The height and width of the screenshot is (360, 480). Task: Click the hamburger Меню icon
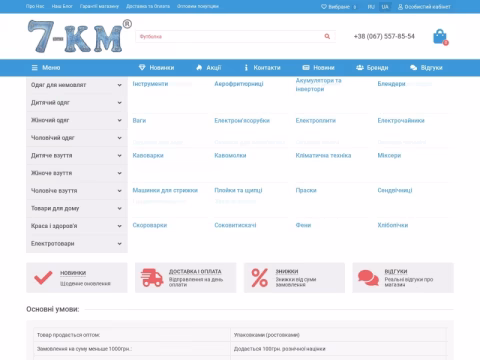coord(35,68)
